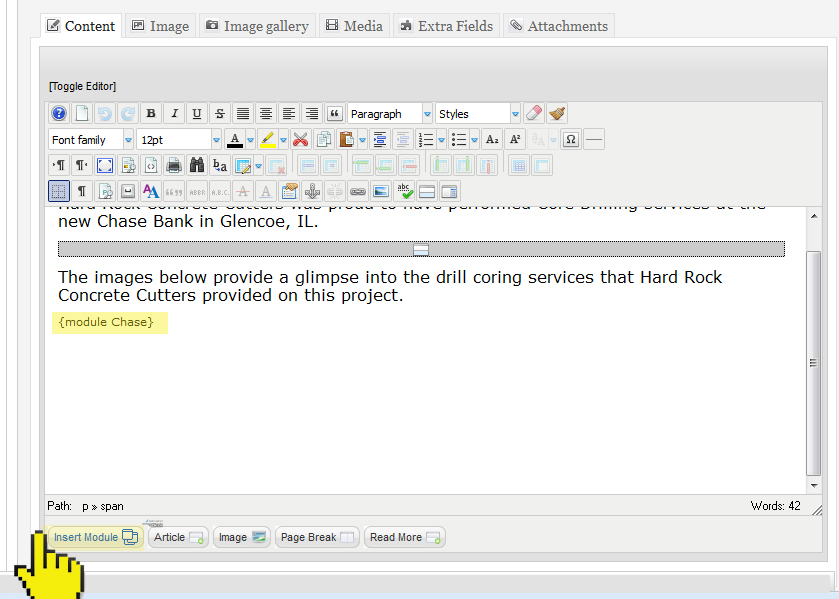The image size is (839, 599).
Task: Open the editor Help icon
Action: [59, 113]
